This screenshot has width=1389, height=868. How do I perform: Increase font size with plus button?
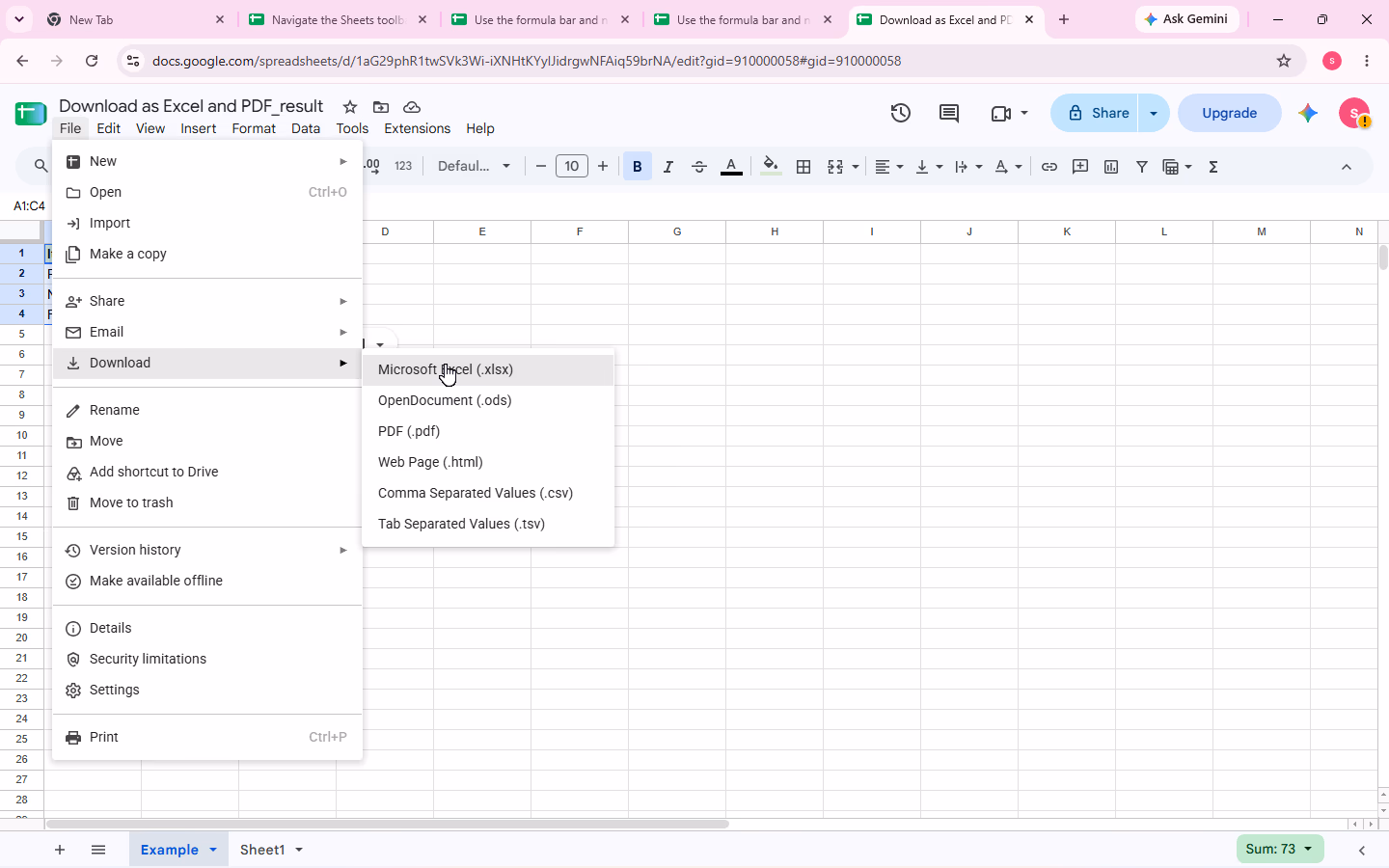coord(603,167)
